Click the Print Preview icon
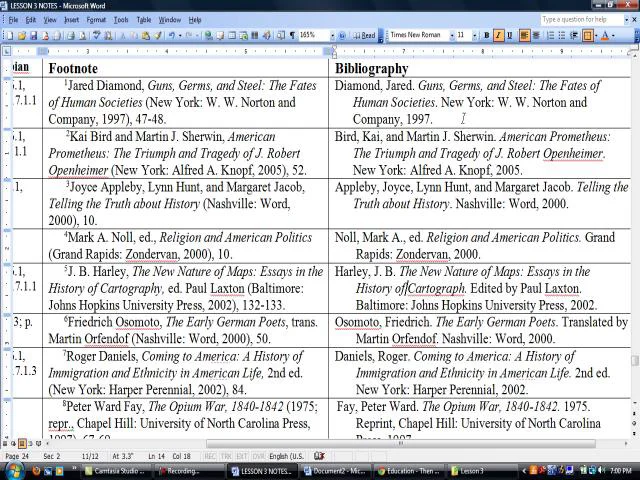This screenshot has height=480, width=640. pyautogui.click(x=83, y=36)
